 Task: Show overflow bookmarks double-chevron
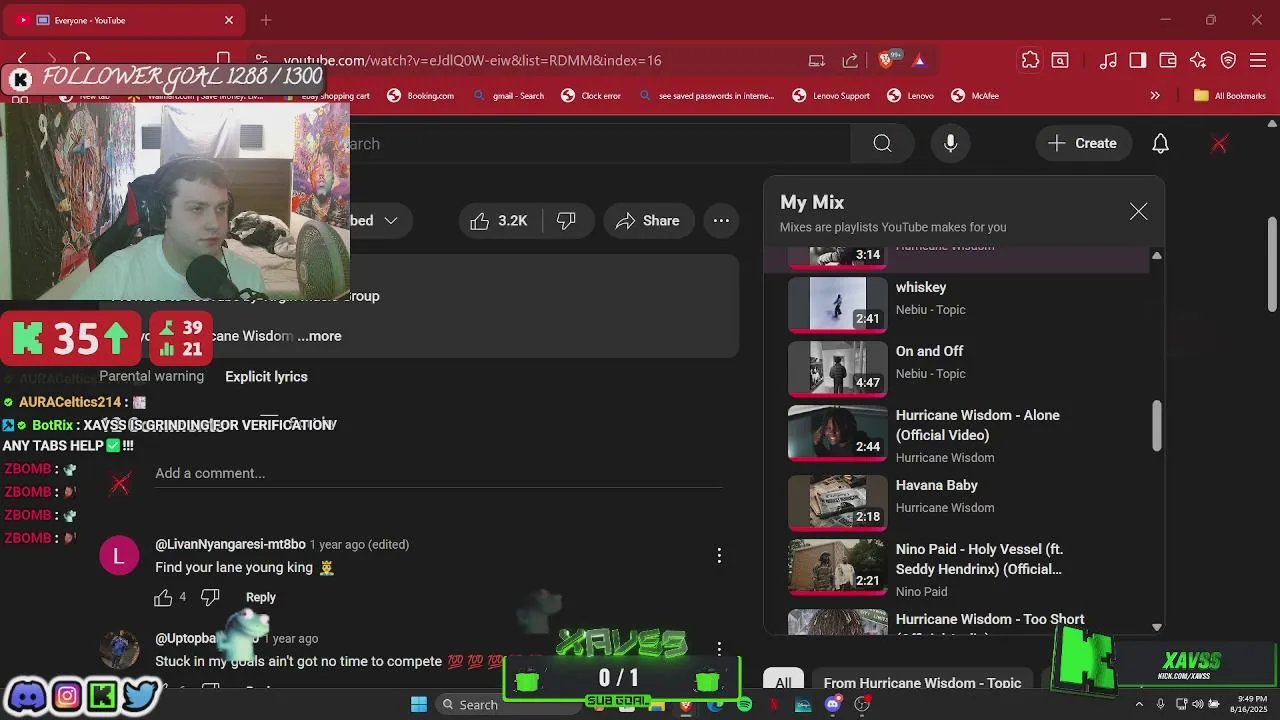pos(1155,96)
